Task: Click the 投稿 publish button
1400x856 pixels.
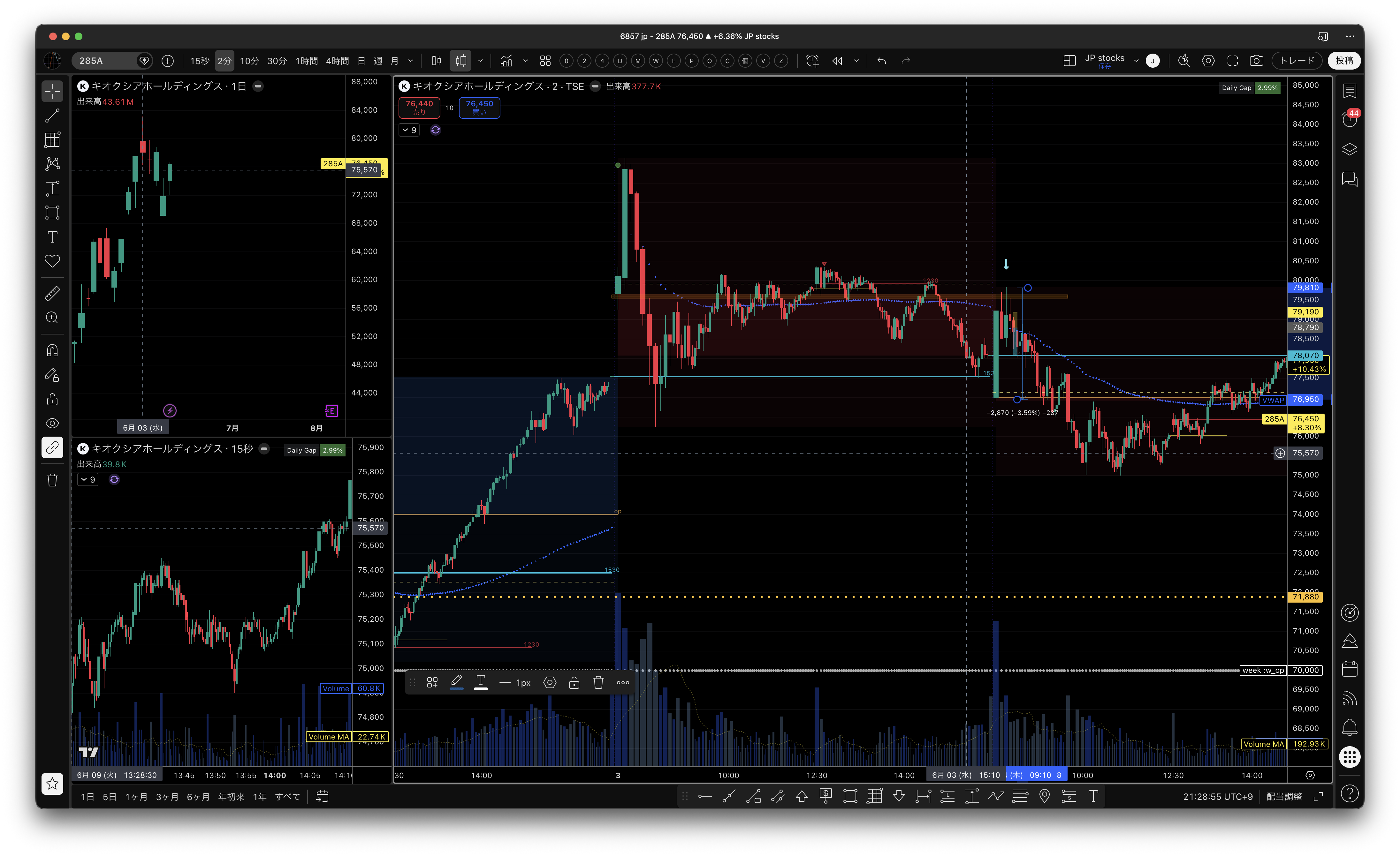Action: 1344,61
